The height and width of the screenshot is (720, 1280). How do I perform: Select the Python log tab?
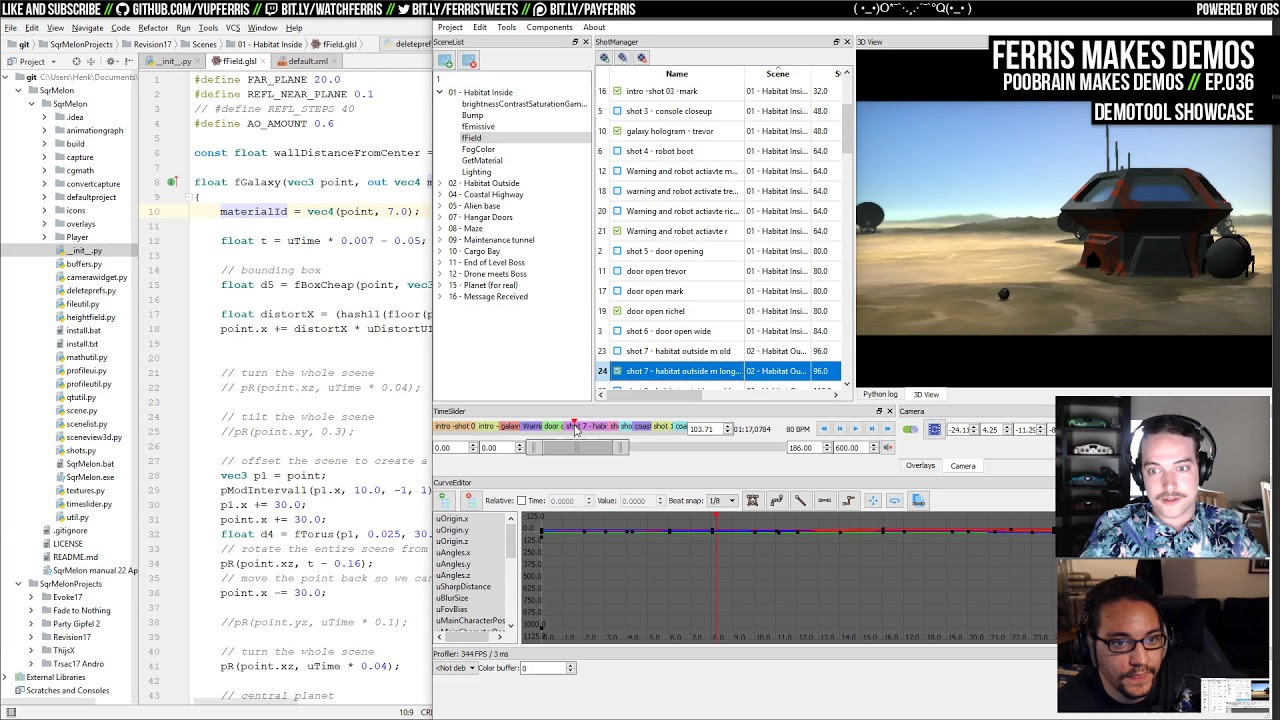[880, 394]
